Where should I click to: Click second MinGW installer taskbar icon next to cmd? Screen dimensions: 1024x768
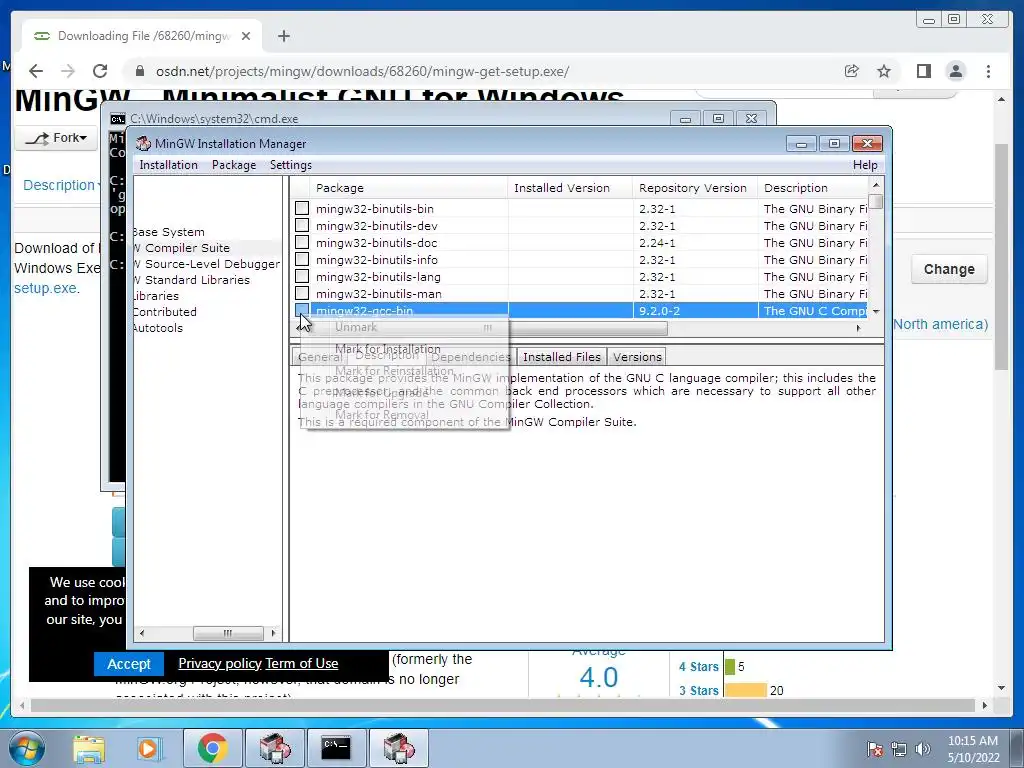point(399,748)
